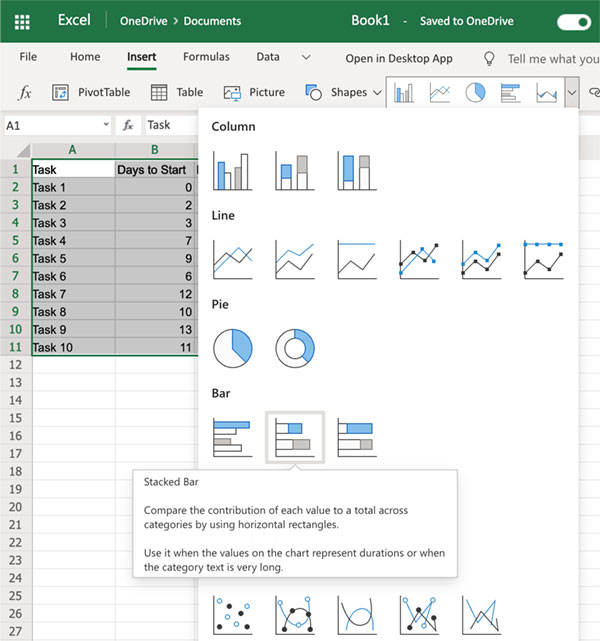Select the basic Line chart
Image resolution: width=600 pixels, height=641 pixels.
pyautogui.click(x=233, y=260)
